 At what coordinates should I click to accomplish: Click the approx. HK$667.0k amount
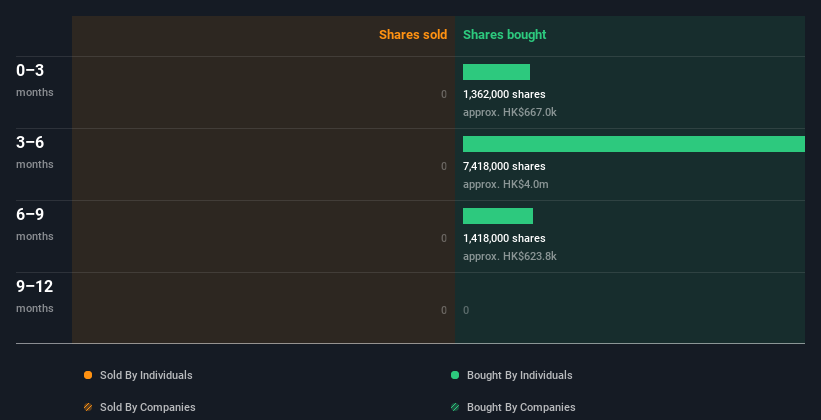pos(509,112)
